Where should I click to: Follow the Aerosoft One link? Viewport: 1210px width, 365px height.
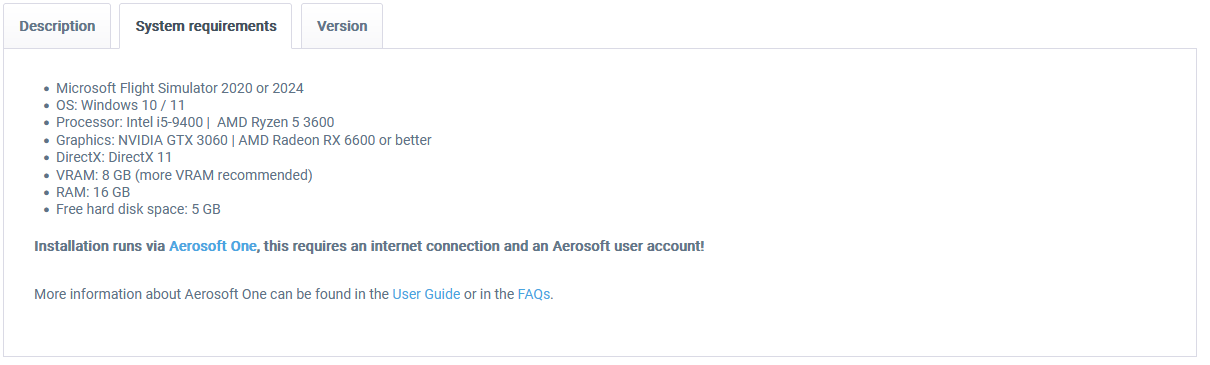coord(213,246)
